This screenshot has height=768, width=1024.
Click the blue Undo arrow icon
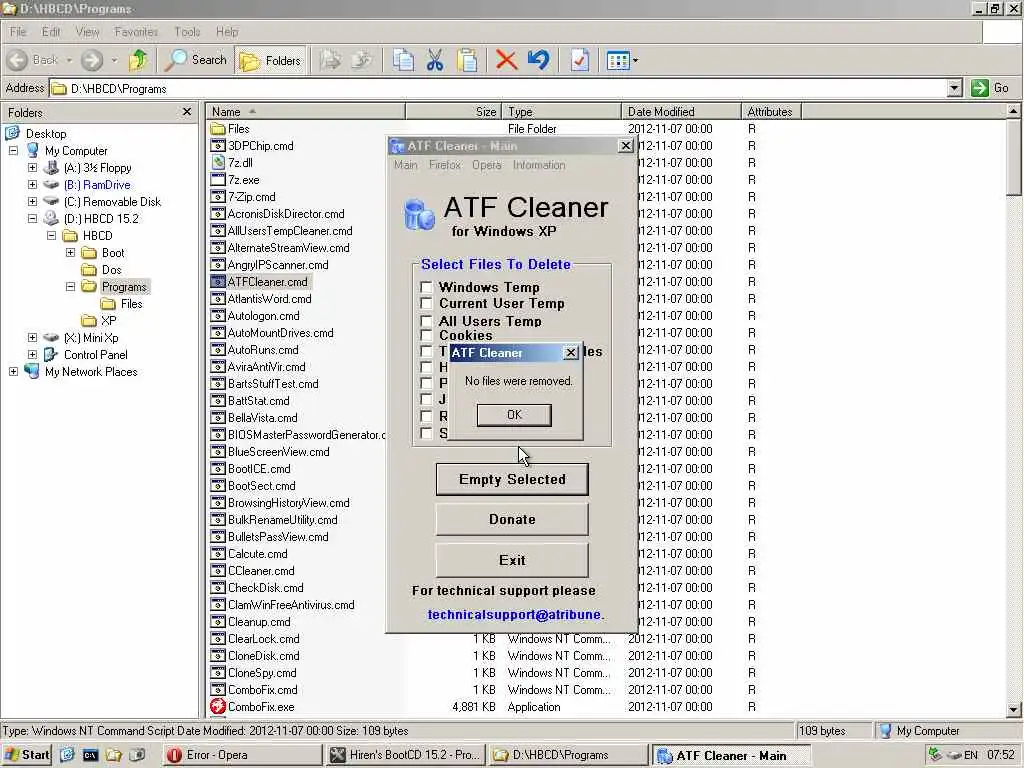coord(539,60)
